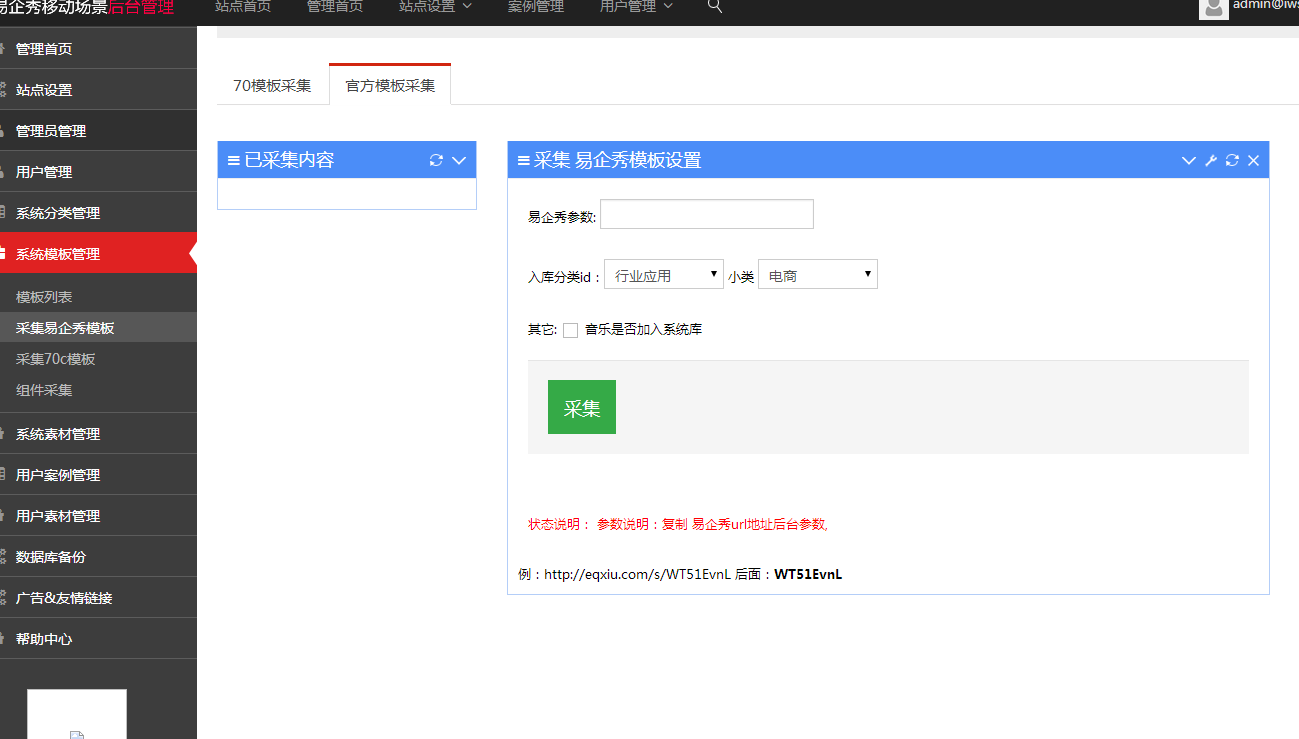Collapse the 已采集内容 panel
1299x739 pixels.
click(x=459, y=160)
